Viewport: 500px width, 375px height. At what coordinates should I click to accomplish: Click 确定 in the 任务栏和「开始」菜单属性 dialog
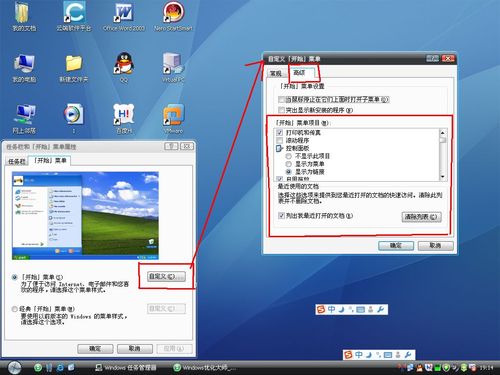[x=95, y=349]
